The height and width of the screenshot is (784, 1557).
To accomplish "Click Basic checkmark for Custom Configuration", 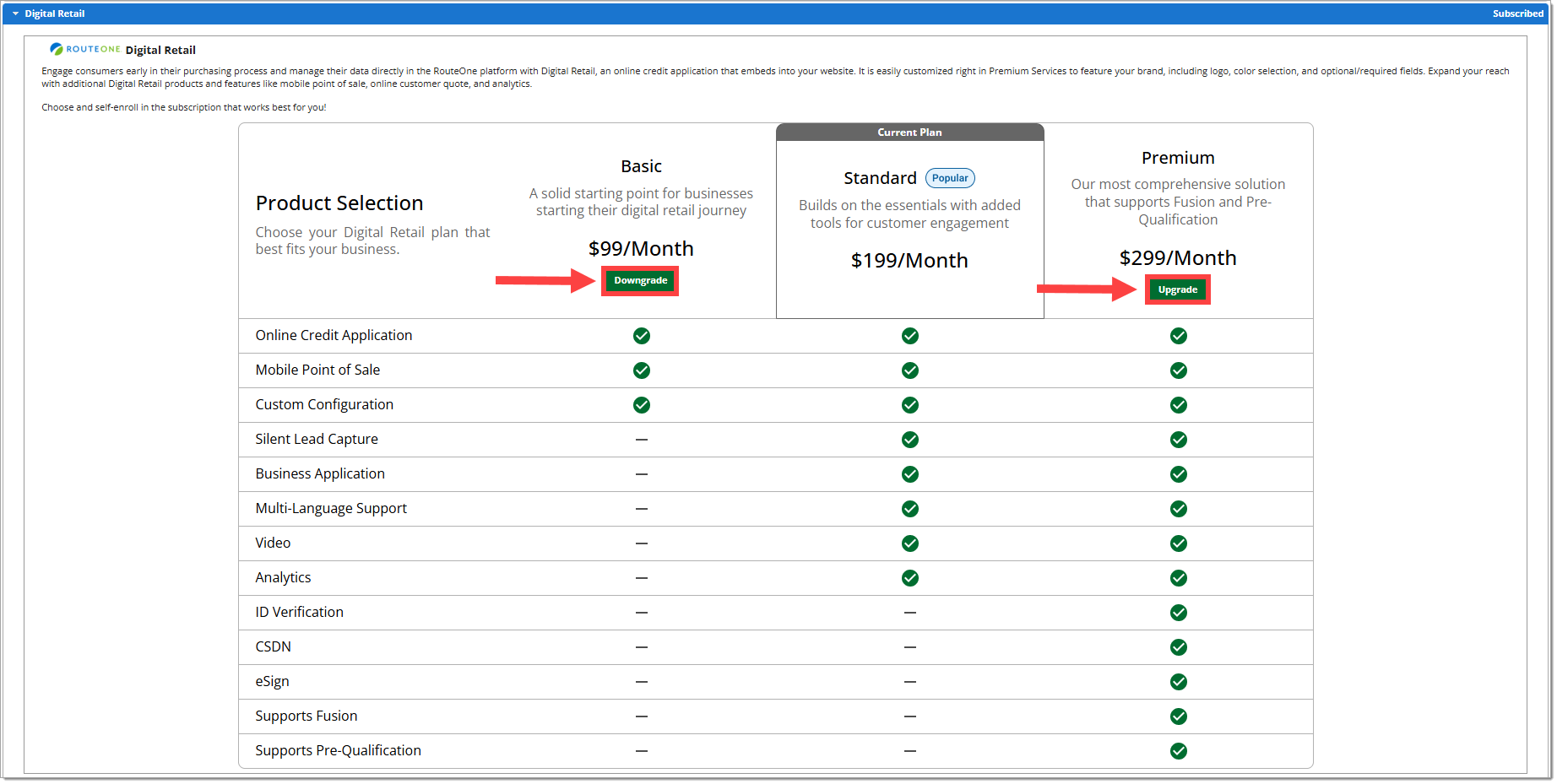I will tap(642, 405).
